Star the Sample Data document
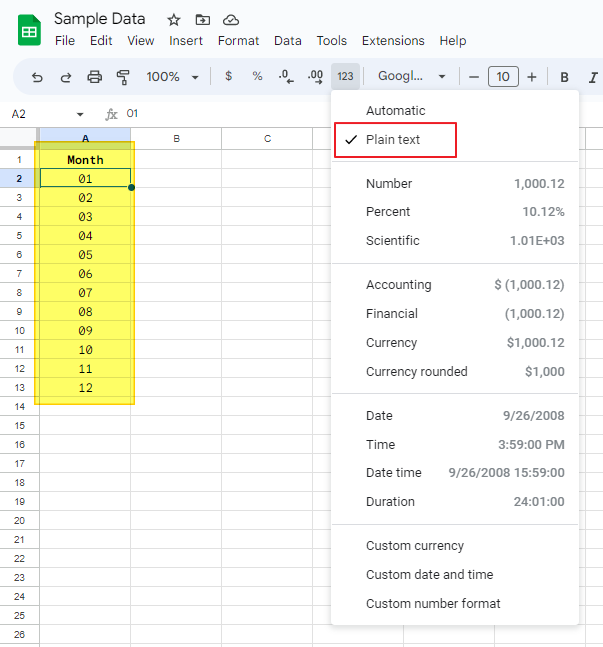 coord(174,20)
